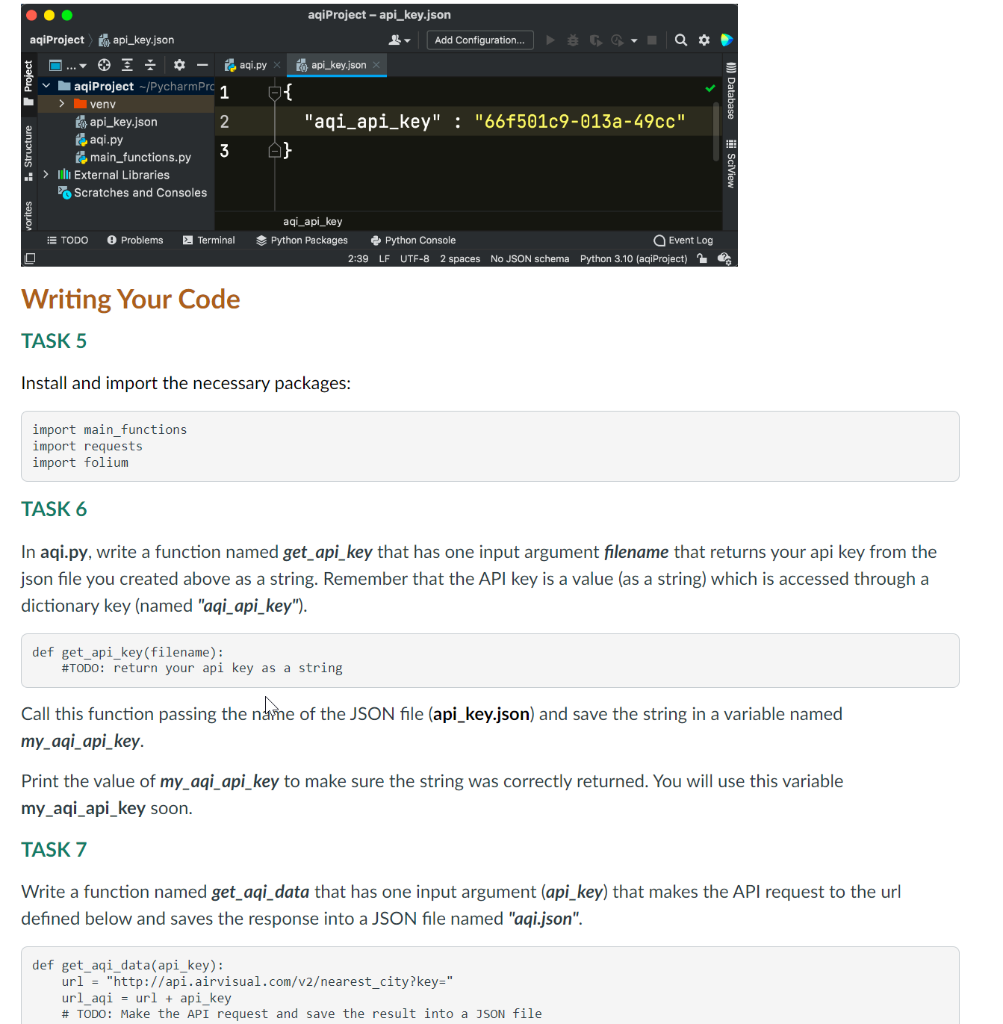Click the code folding arrow on line 1
Viewport: 1003px width, 1024px height.
[274, 92]
